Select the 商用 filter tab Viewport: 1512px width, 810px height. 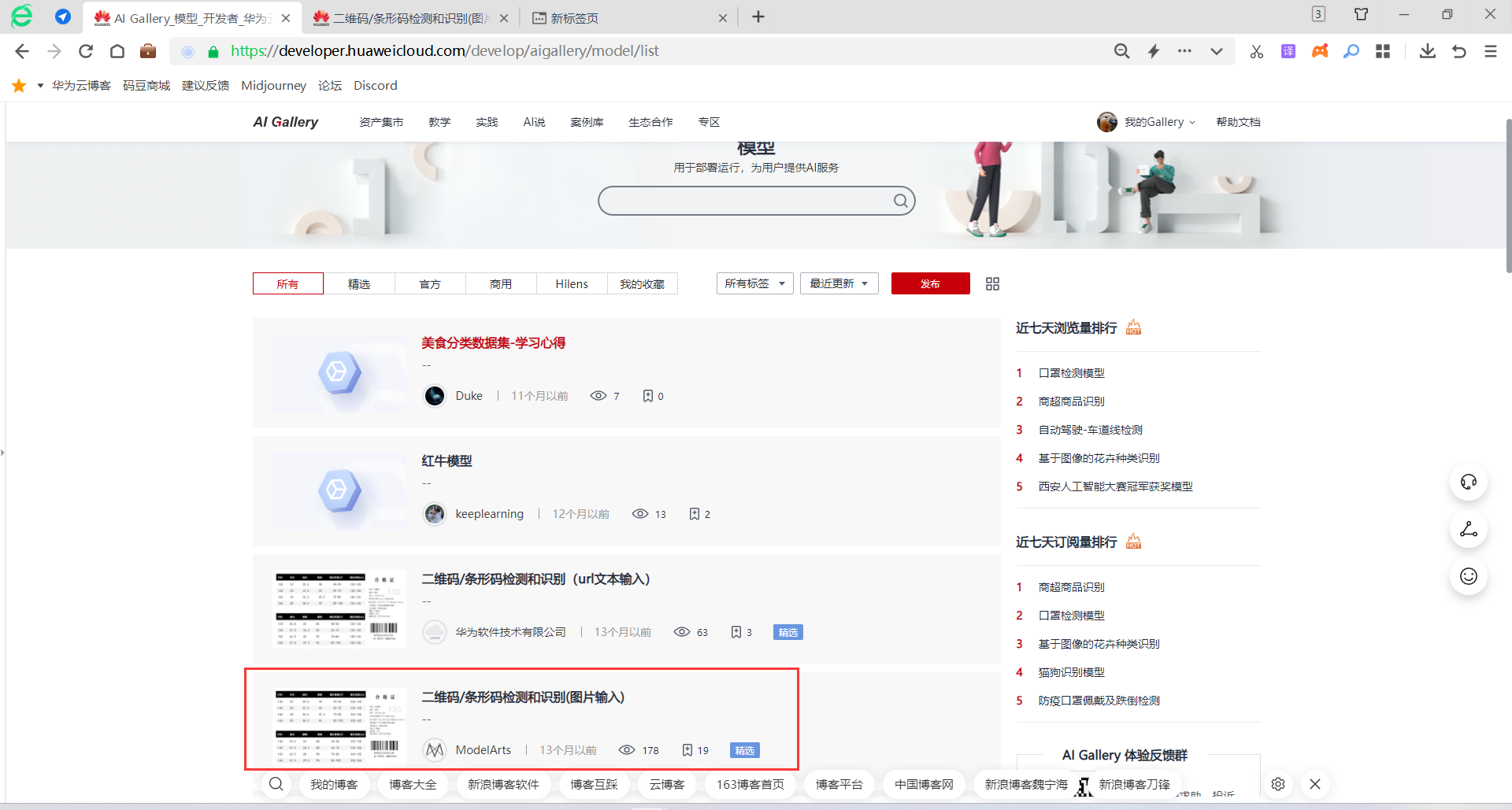click(501, 283)
